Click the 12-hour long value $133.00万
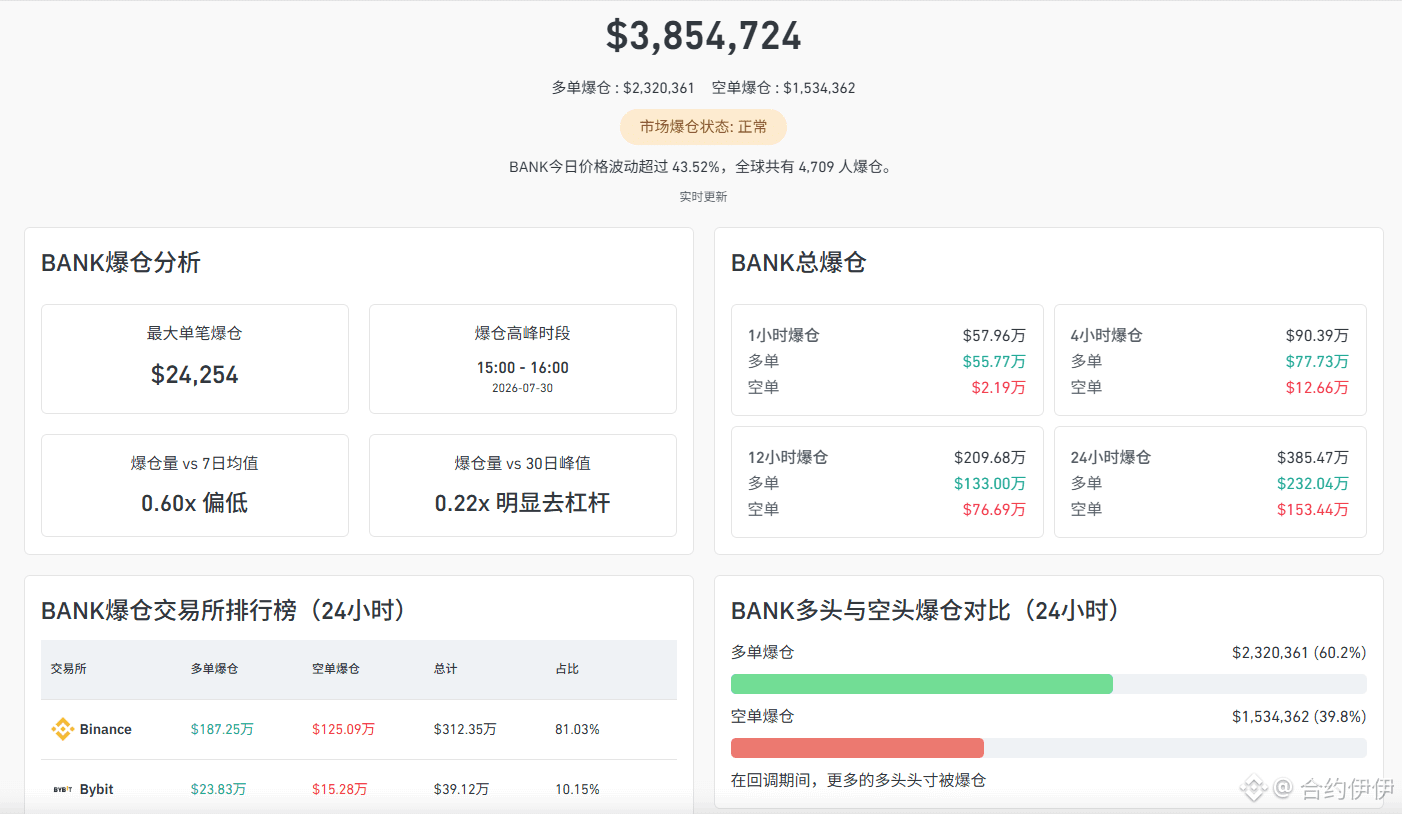The height and width of the screenshot is (814, 1402). tap(990, 484)
